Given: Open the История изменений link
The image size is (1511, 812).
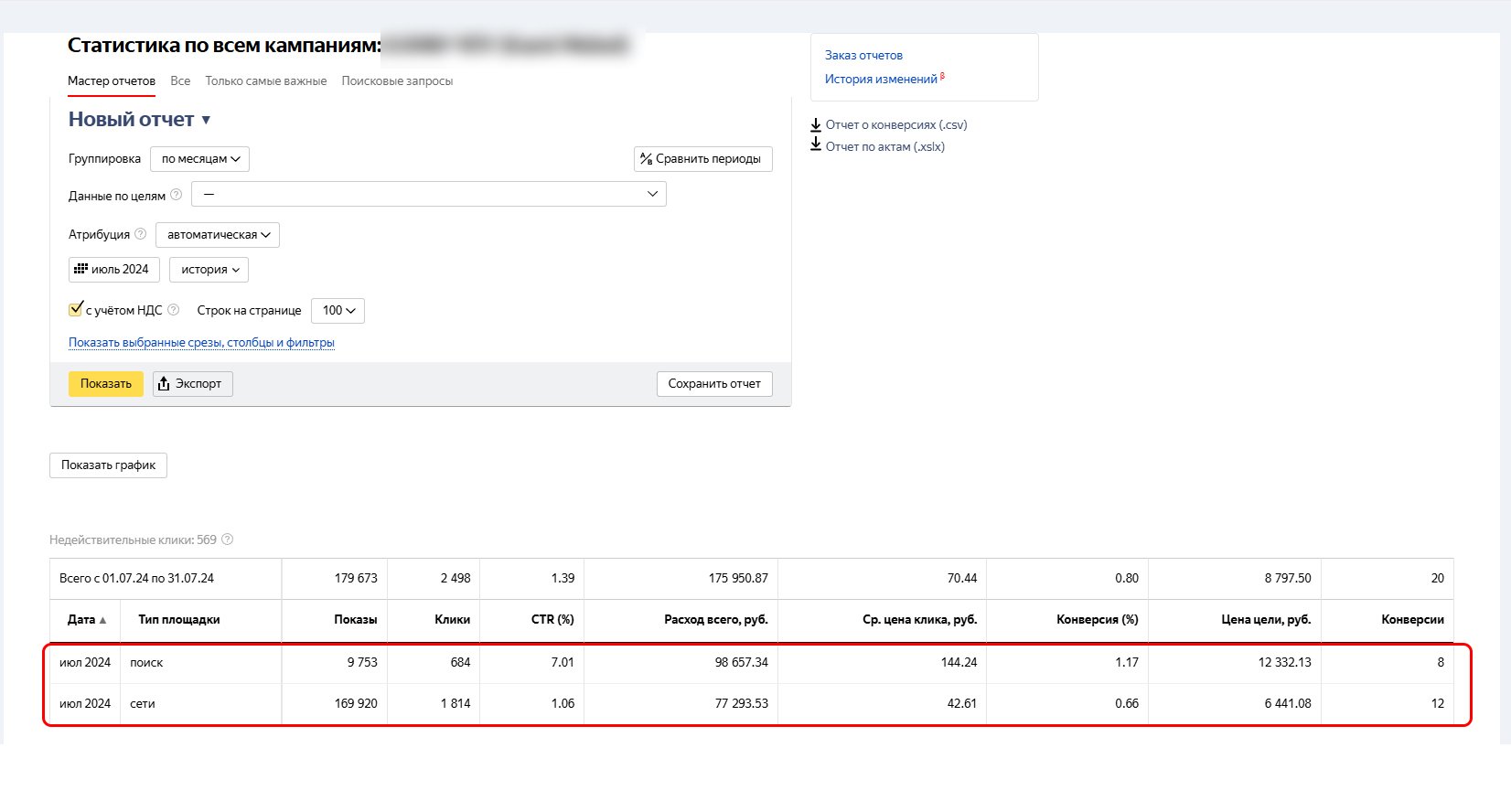Looking at the screenshot, I should click(x=881, y=80).
